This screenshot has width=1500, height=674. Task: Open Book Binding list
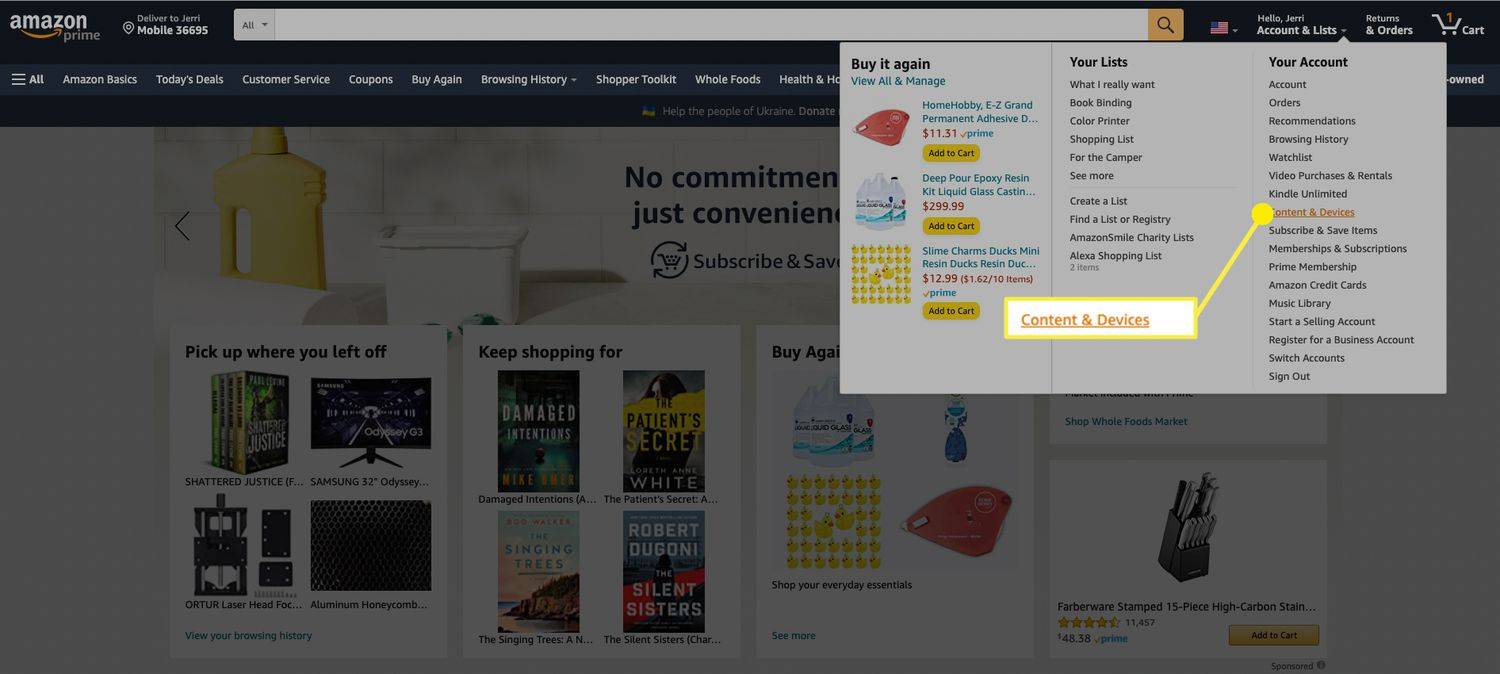click(1101, 102)
